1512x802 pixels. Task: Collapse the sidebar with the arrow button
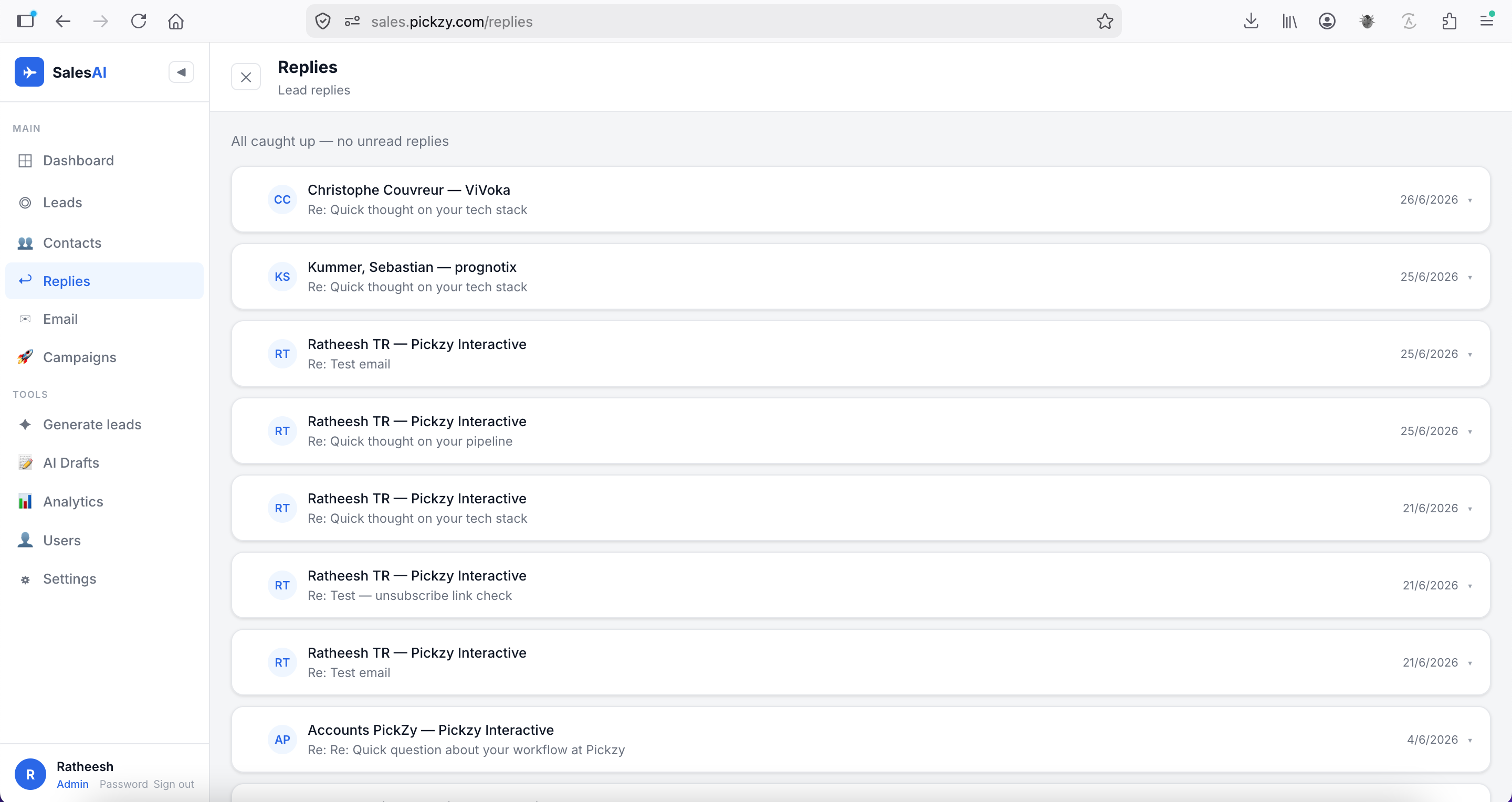181,72
